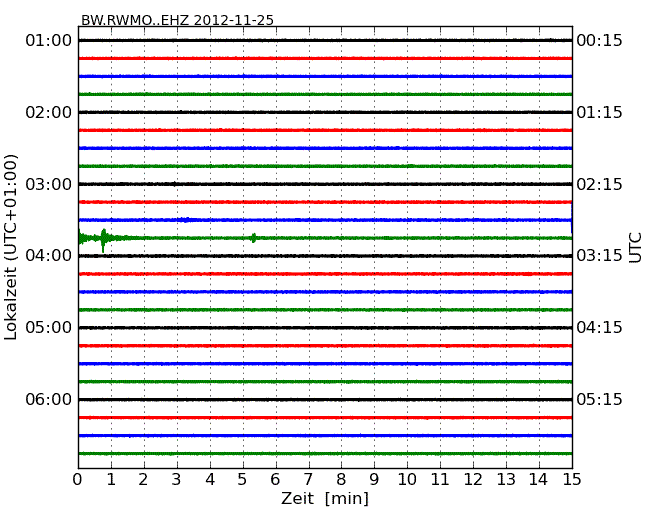
Task: Click the black trace at 04:00
Action: 325,256
